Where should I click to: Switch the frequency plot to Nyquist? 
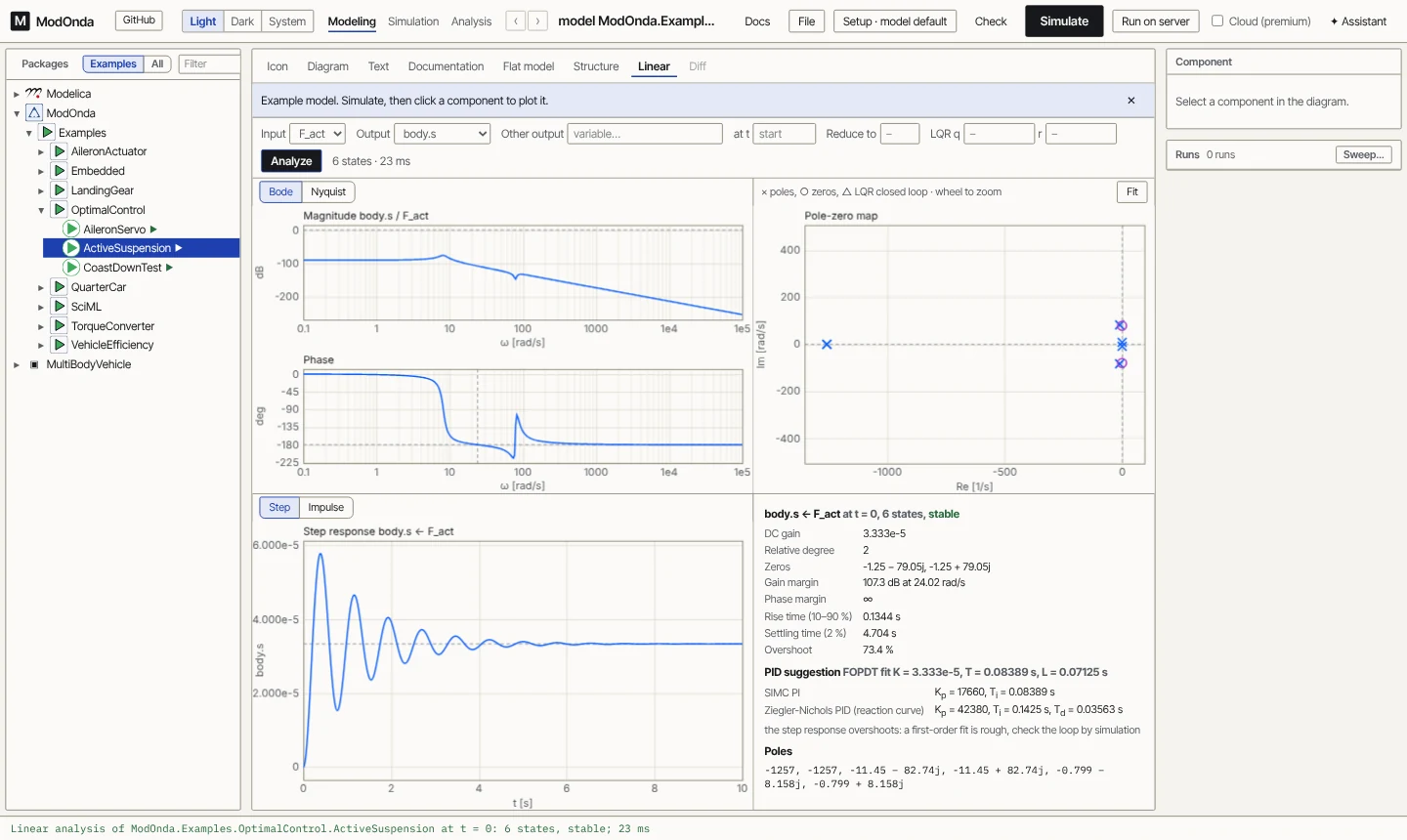[x=328, y=192]
